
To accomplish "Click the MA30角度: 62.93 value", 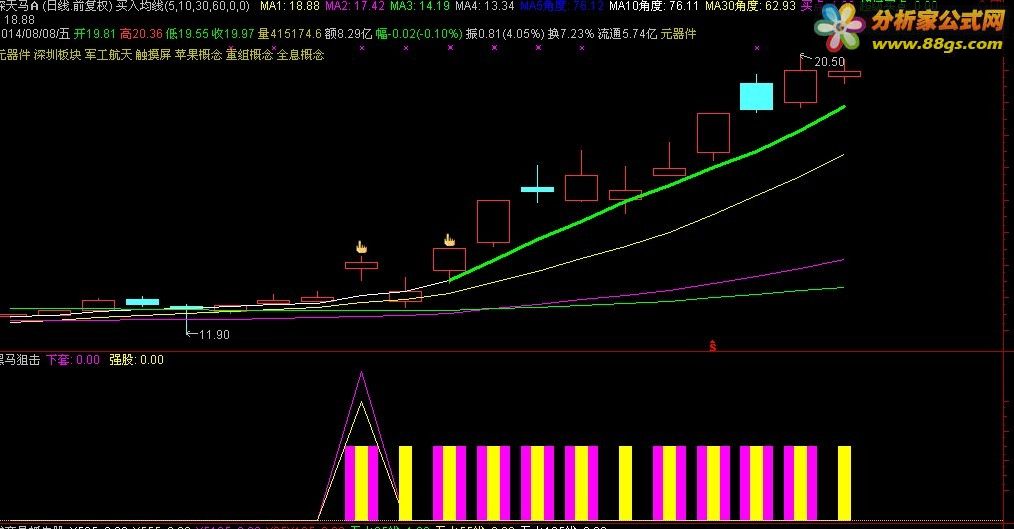I will click(x=750, y=6).
